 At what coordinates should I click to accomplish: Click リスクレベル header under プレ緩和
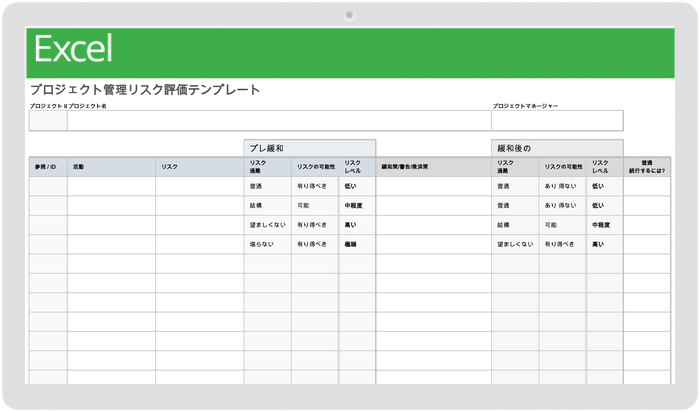coord(357,167)
